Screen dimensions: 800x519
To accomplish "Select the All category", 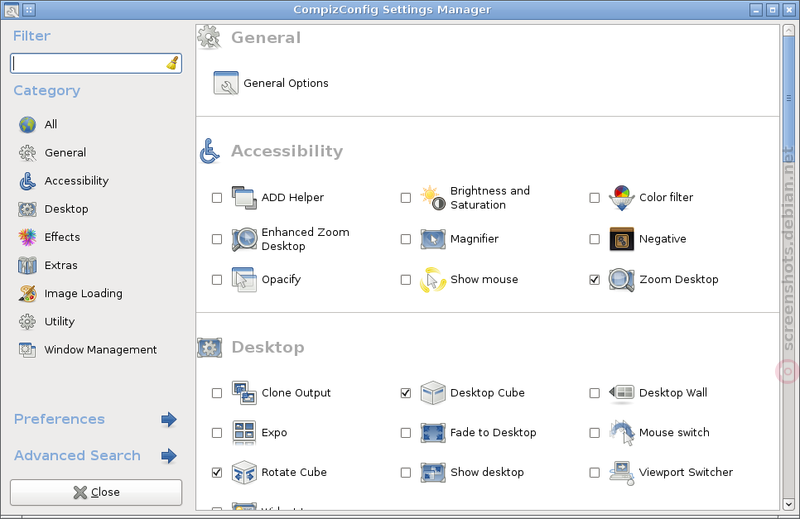I will click(x=38, y=125).
